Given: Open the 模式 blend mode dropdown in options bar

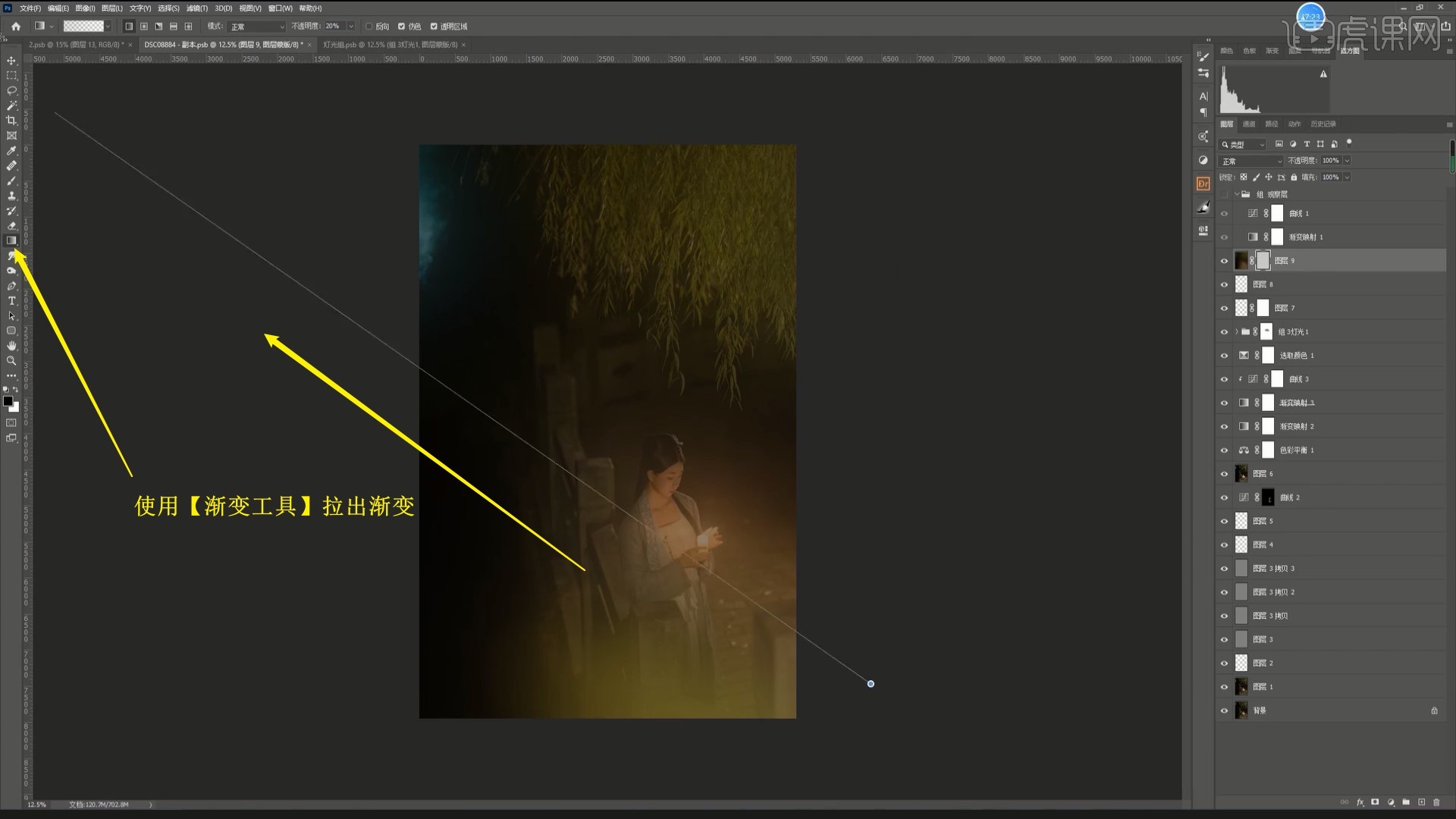Looking at the screenshot, I should coord(256,27).
